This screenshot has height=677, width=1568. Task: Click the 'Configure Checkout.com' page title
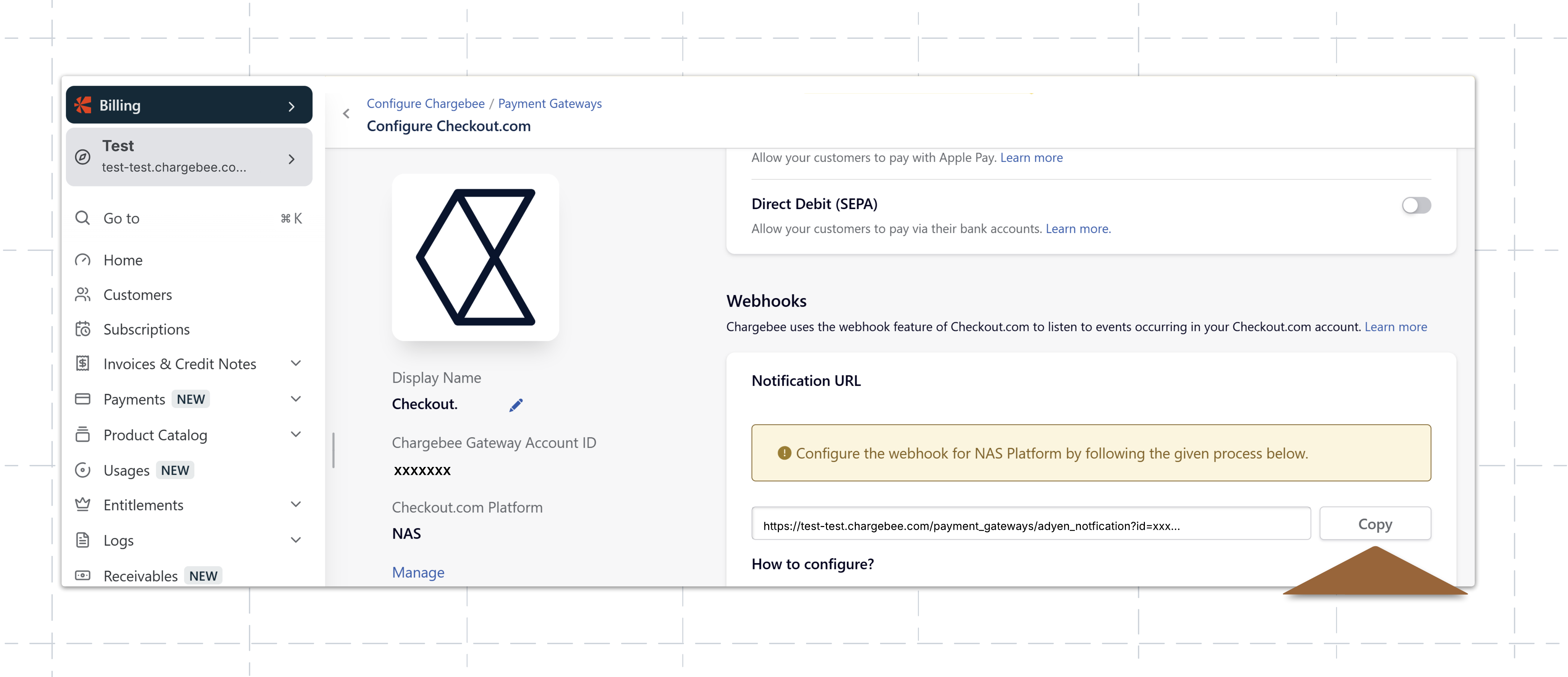pos(449,126)
